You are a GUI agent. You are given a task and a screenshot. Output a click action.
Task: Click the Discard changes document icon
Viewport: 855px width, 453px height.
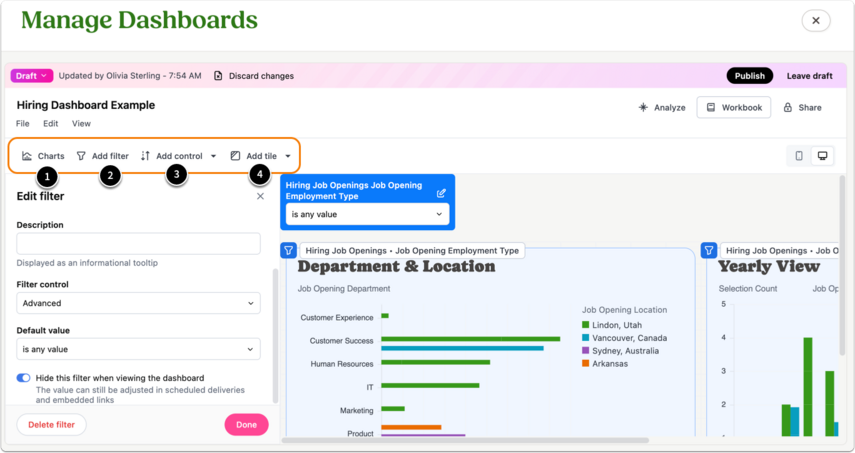[x=218, y=76]
